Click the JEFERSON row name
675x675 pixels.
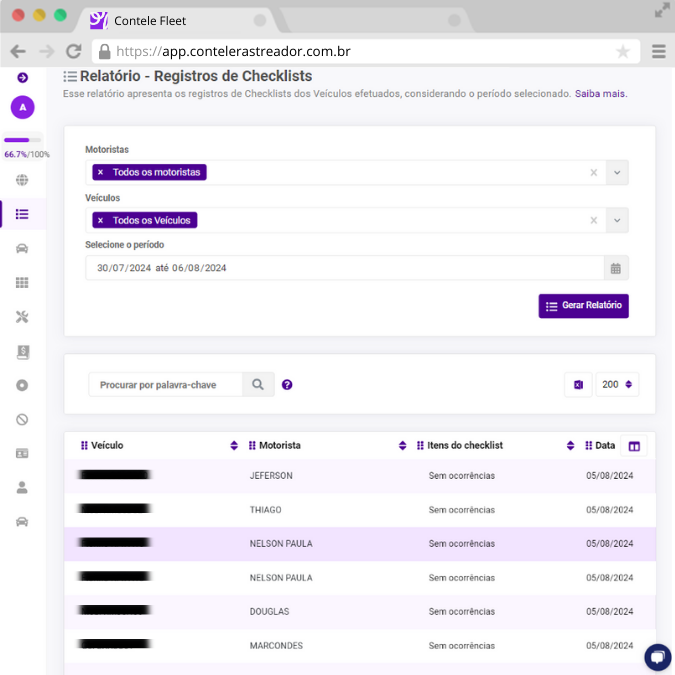pos(271,476)
